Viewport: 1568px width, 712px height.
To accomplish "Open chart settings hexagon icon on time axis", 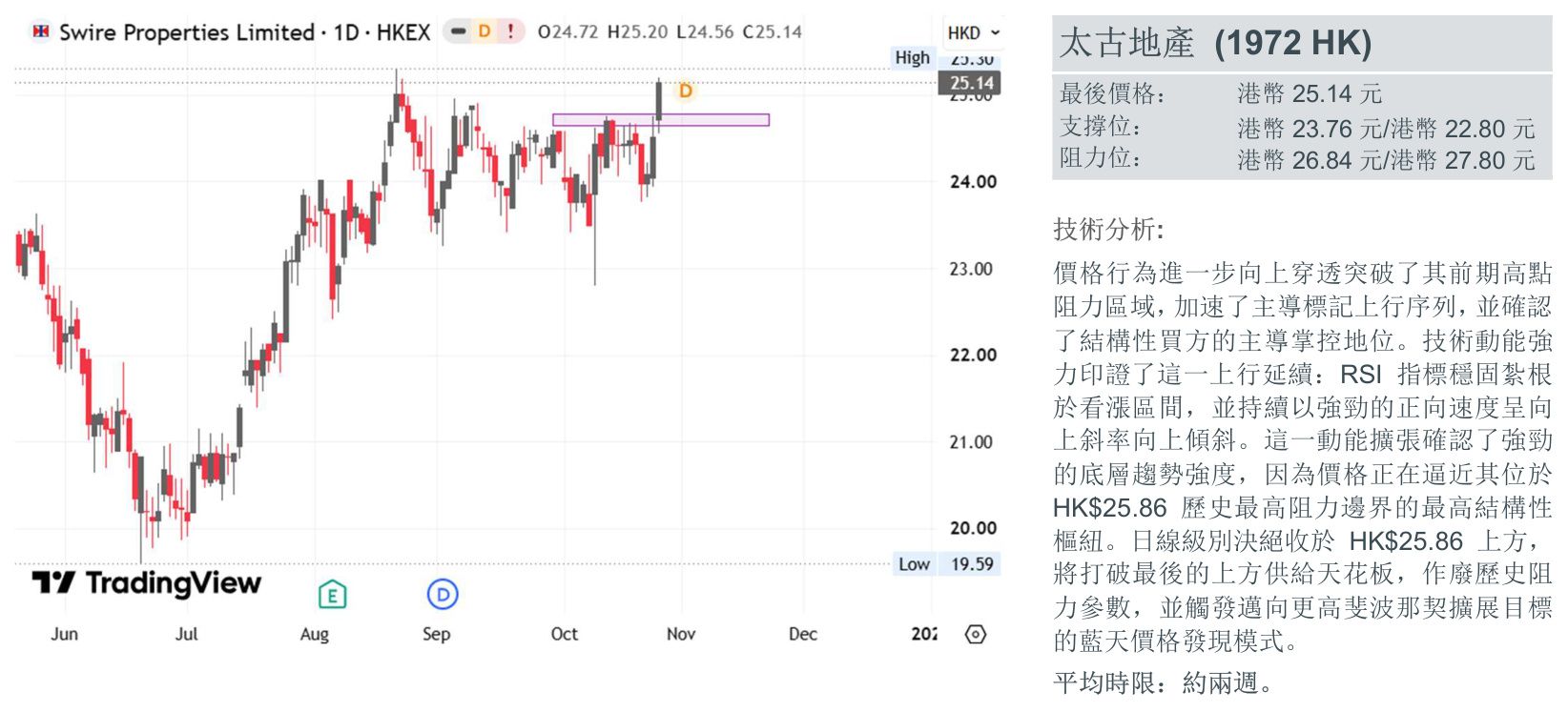I will 976,634.
